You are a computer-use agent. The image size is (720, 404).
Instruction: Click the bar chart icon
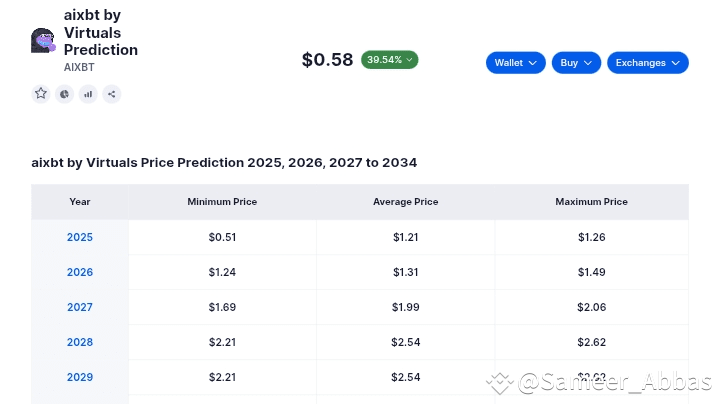coord(88,94)
